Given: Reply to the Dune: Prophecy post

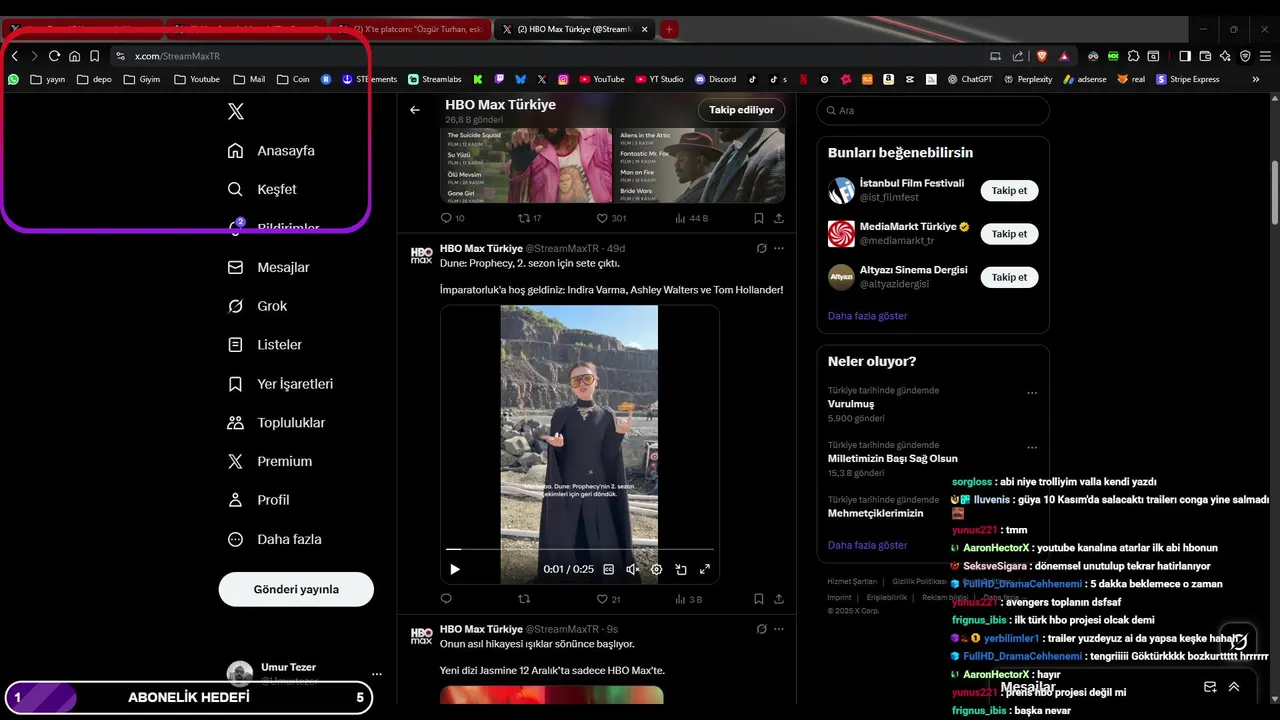Looking at the screenshot, I should click(x=446, y=599).
